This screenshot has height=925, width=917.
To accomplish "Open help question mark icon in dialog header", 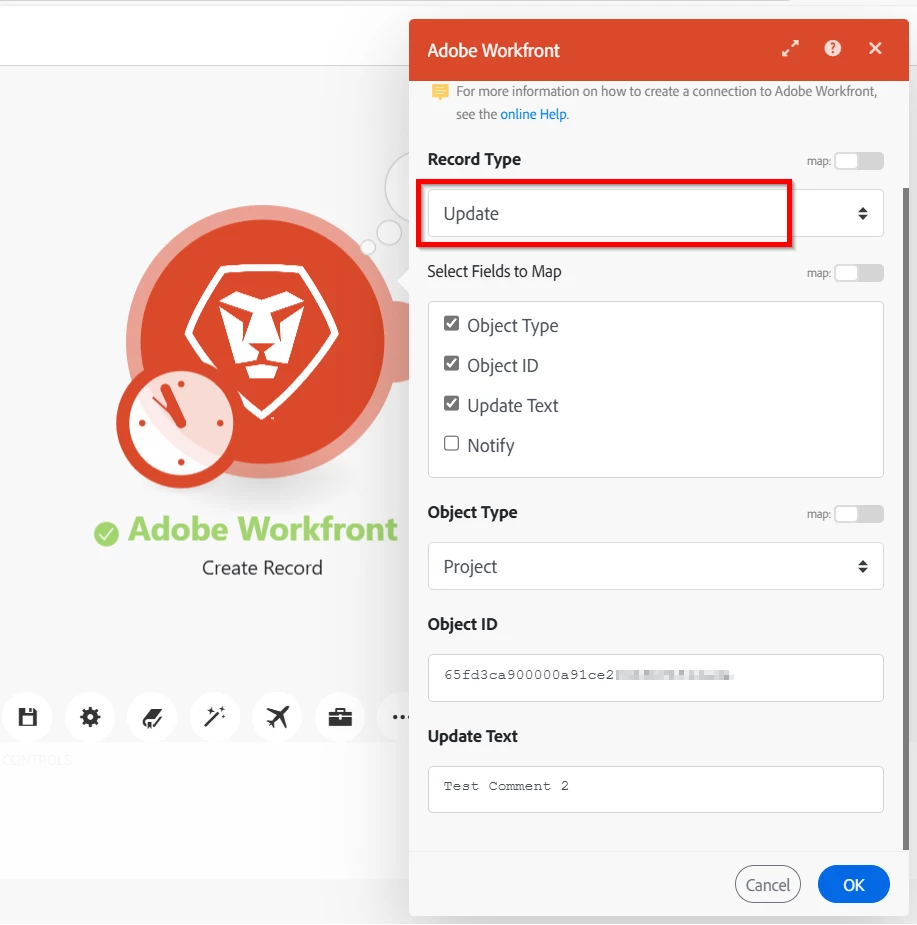I will tap(833, 48).
